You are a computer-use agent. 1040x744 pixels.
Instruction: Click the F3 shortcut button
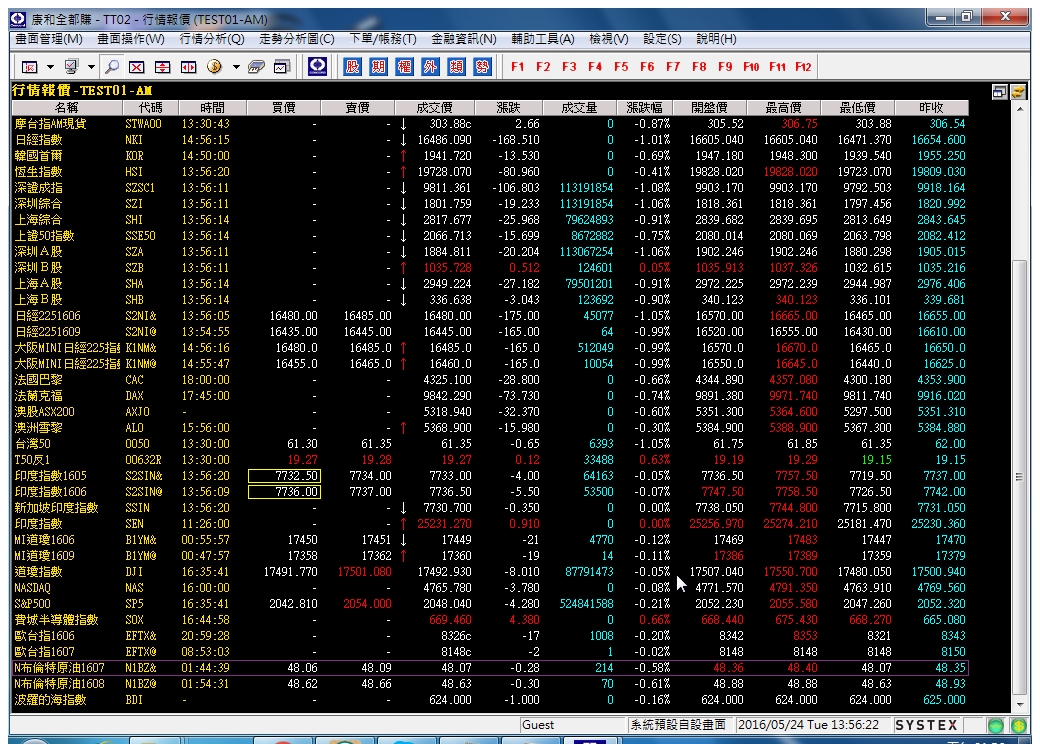[569, 67]
